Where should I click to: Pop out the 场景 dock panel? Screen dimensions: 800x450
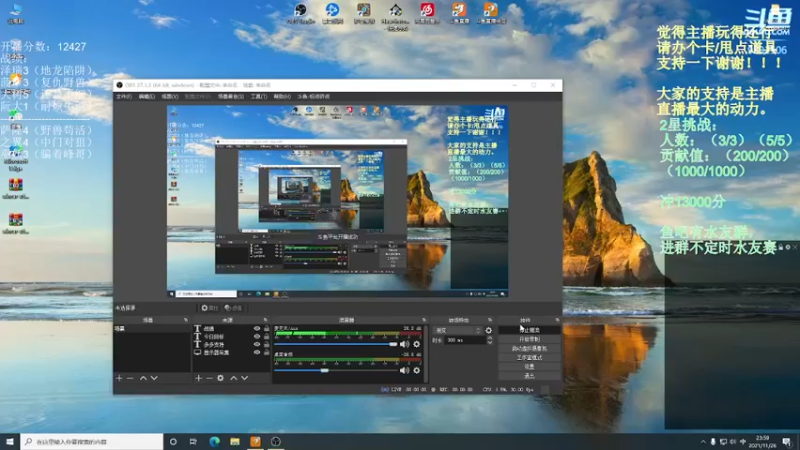point(186,320)
